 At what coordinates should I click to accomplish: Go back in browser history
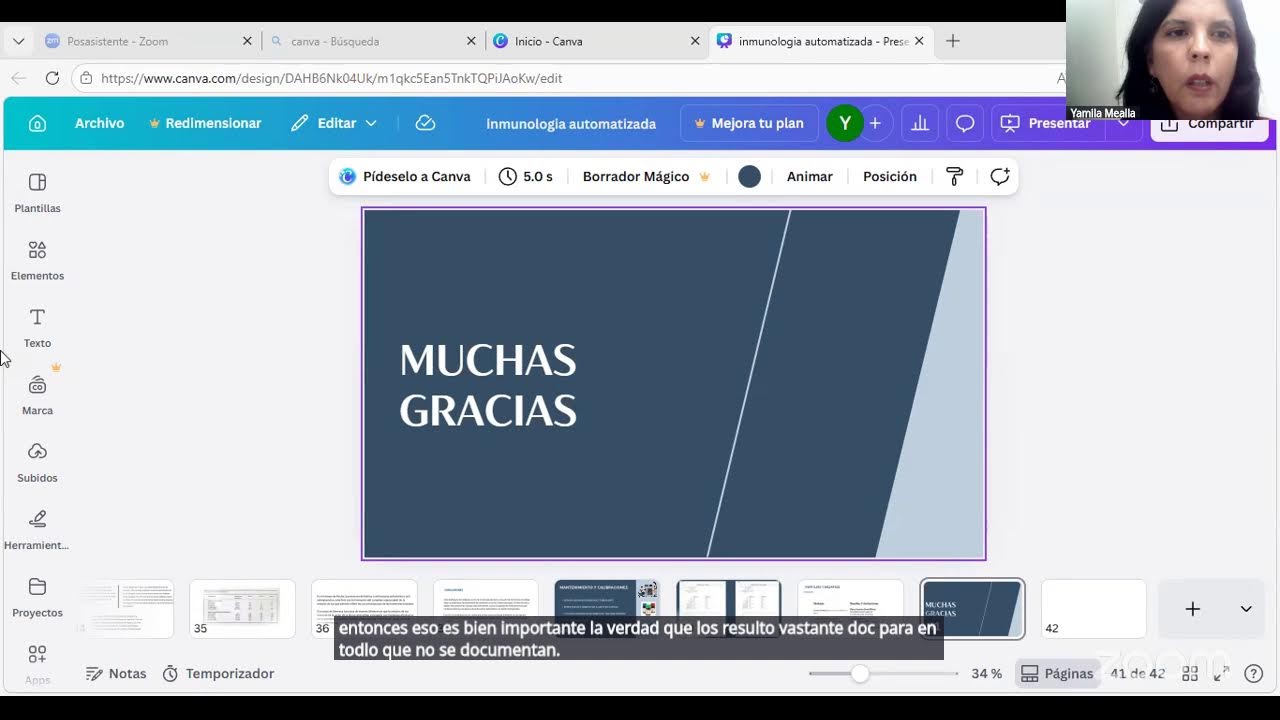19,78
